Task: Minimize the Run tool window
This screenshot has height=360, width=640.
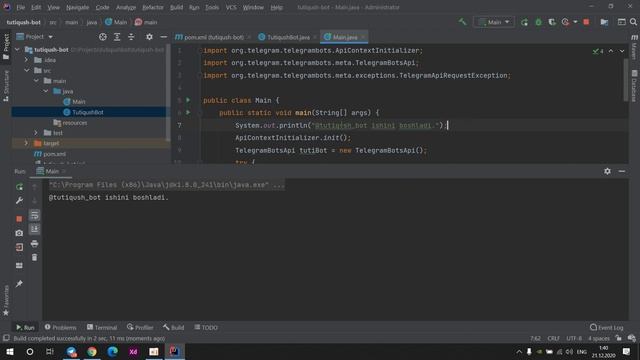Action: point(622,171)
